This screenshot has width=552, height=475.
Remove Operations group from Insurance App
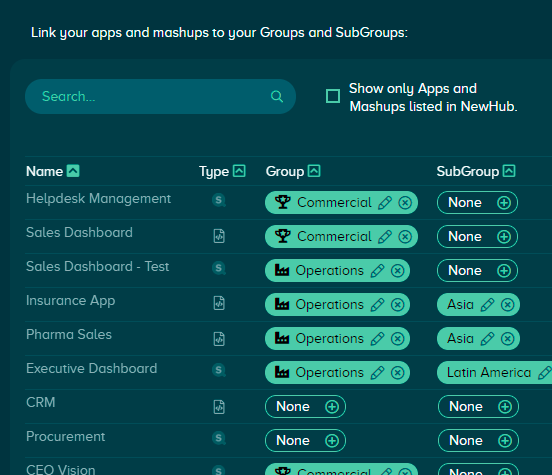tap(397, 305)
